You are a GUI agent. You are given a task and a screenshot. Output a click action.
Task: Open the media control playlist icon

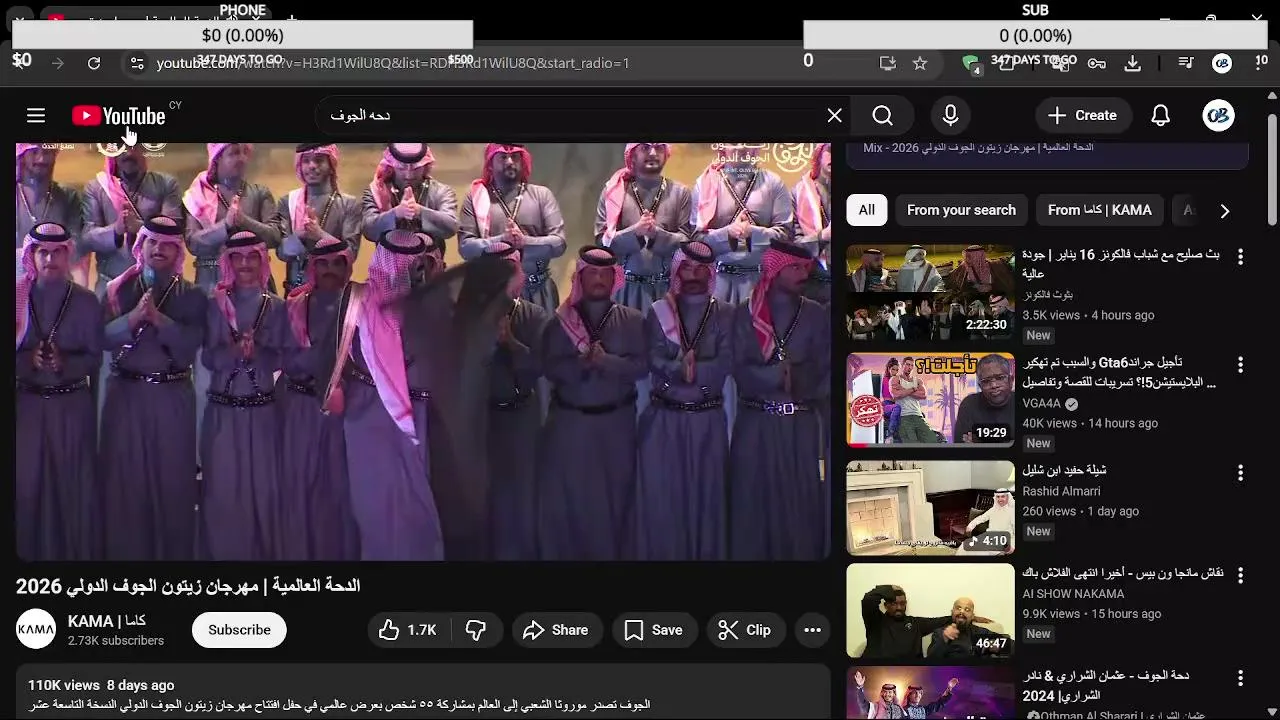(1186, 63)
